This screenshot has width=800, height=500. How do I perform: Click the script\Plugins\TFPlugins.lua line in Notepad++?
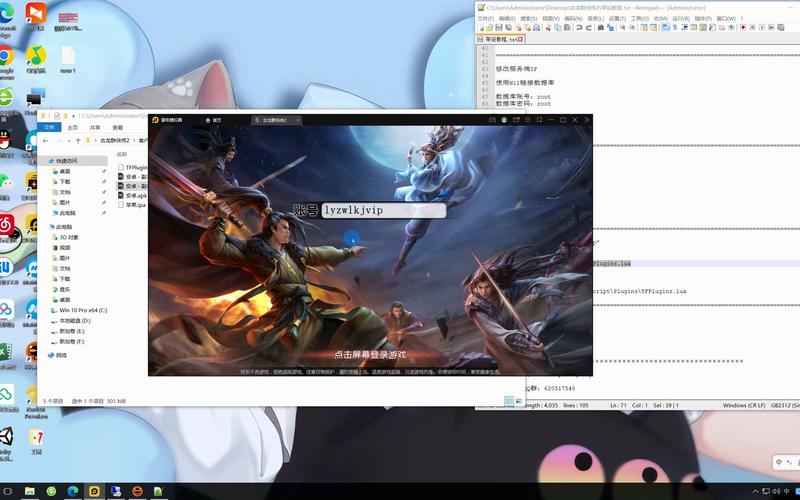click(639, 291)
